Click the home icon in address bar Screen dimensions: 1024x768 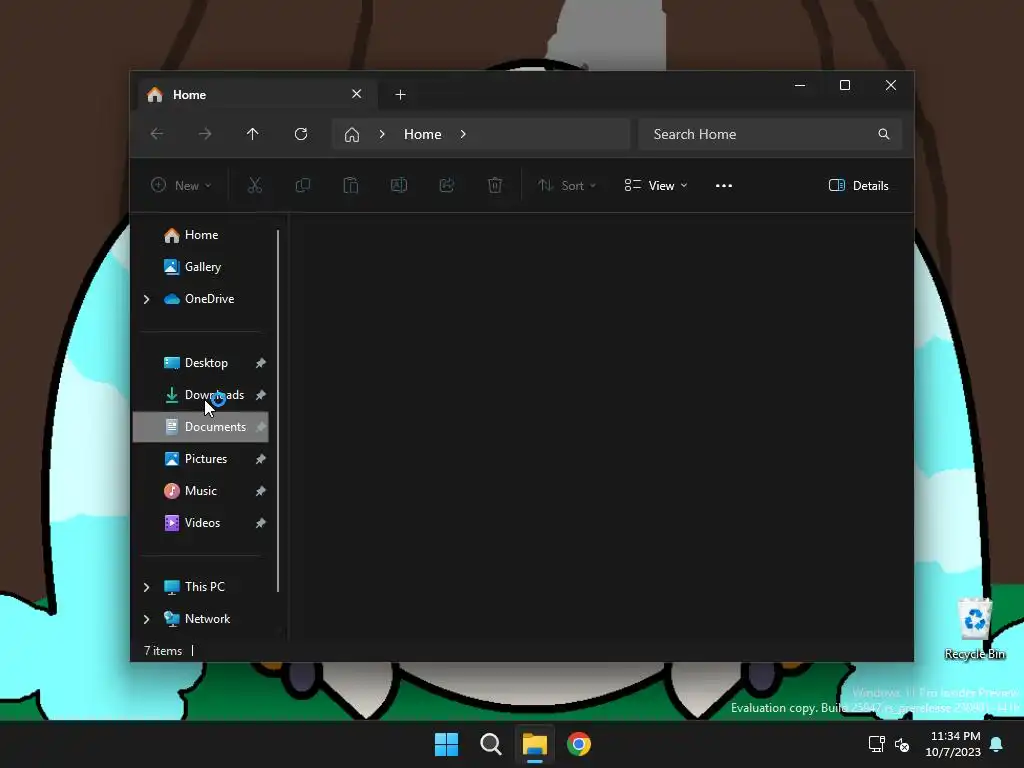point(352,135)
